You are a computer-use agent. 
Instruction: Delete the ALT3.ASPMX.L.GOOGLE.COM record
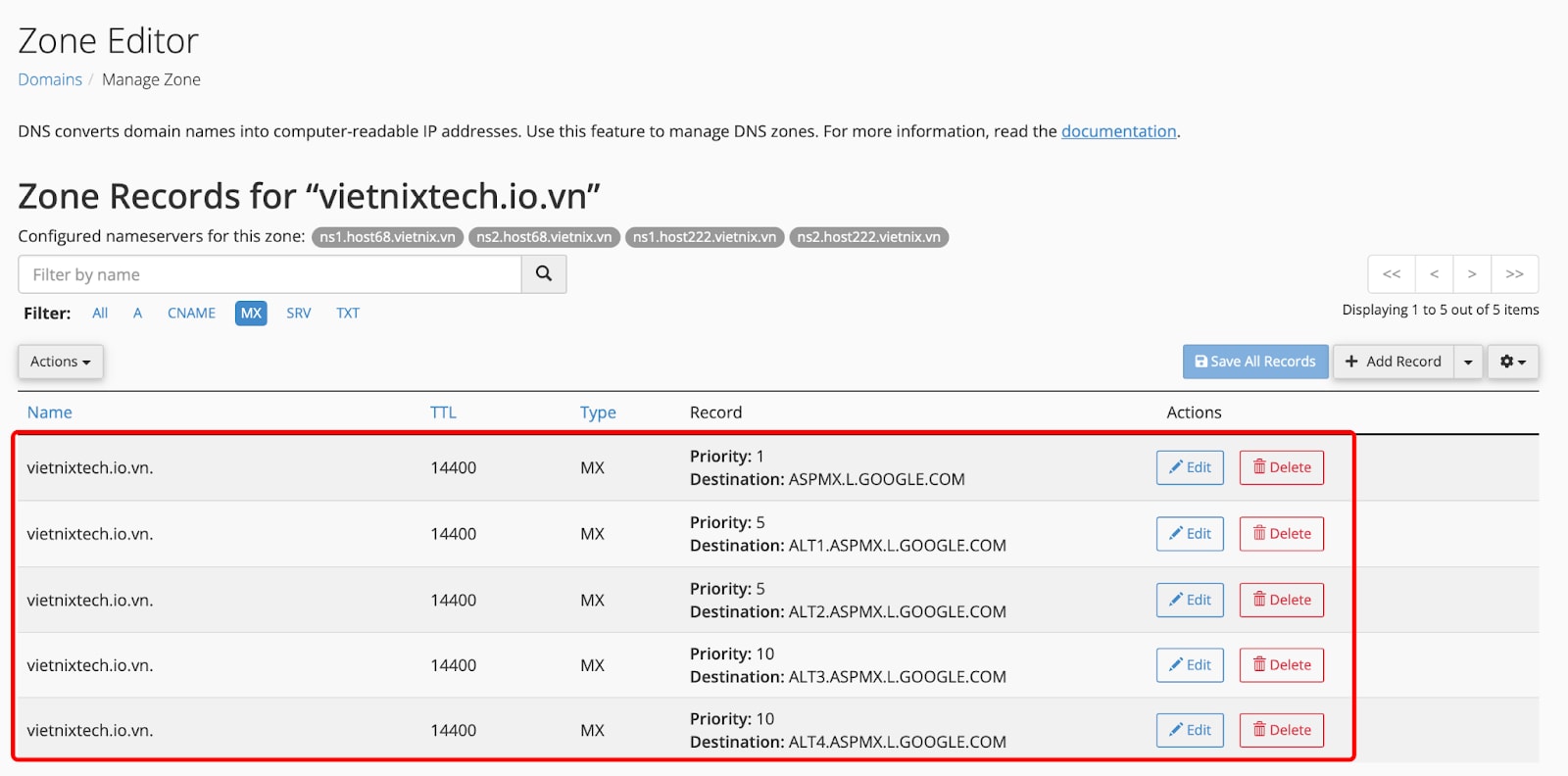click(1281, 665)
